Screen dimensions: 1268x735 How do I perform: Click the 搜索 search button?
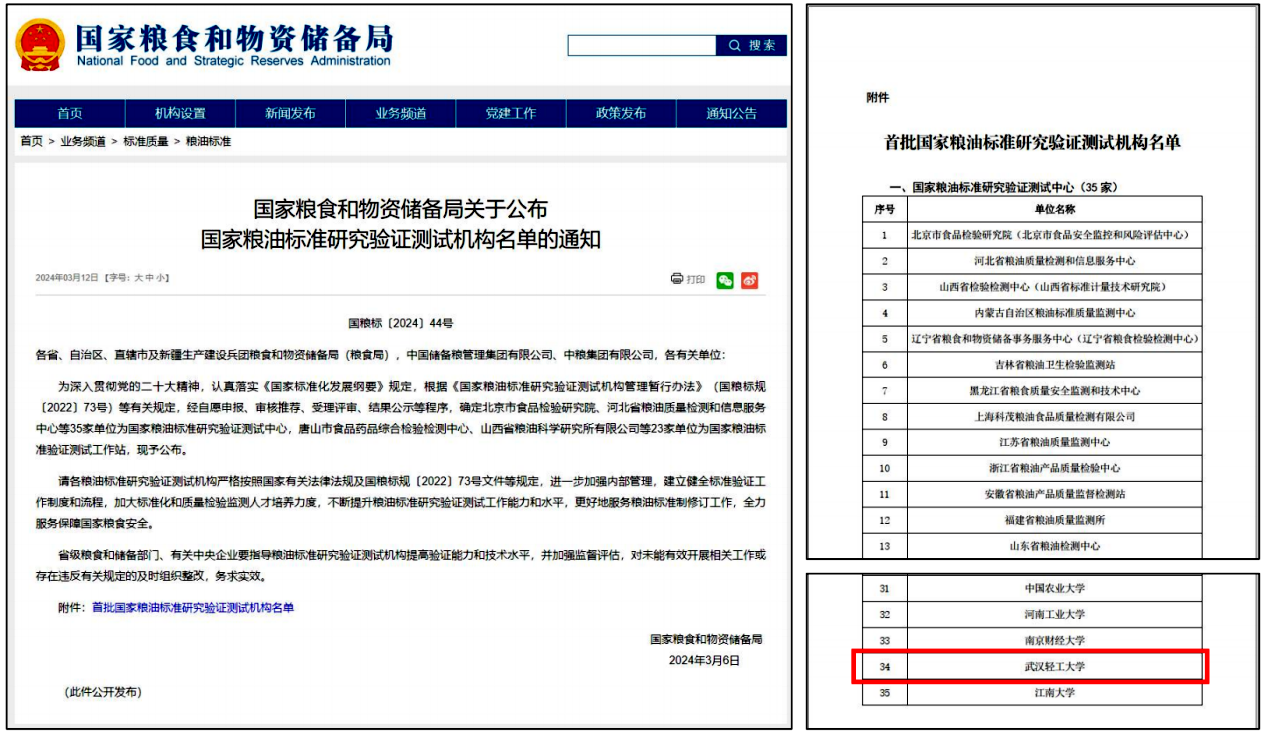click(752, 45)
